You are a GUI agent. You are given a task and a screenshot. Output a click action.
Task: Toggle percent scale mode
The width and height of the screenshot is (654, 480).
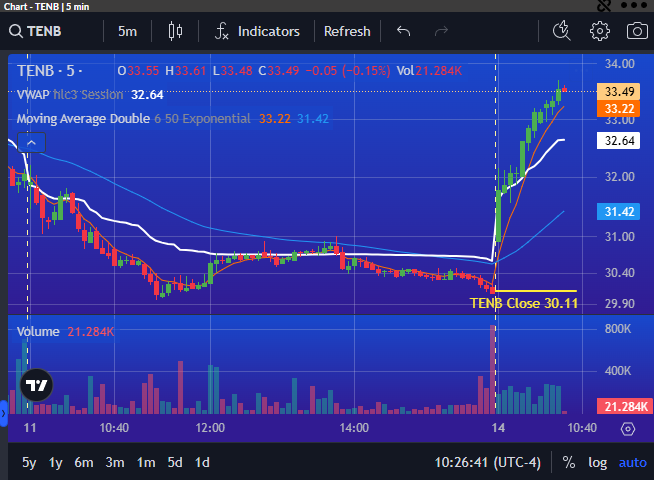tap(568, 462)
